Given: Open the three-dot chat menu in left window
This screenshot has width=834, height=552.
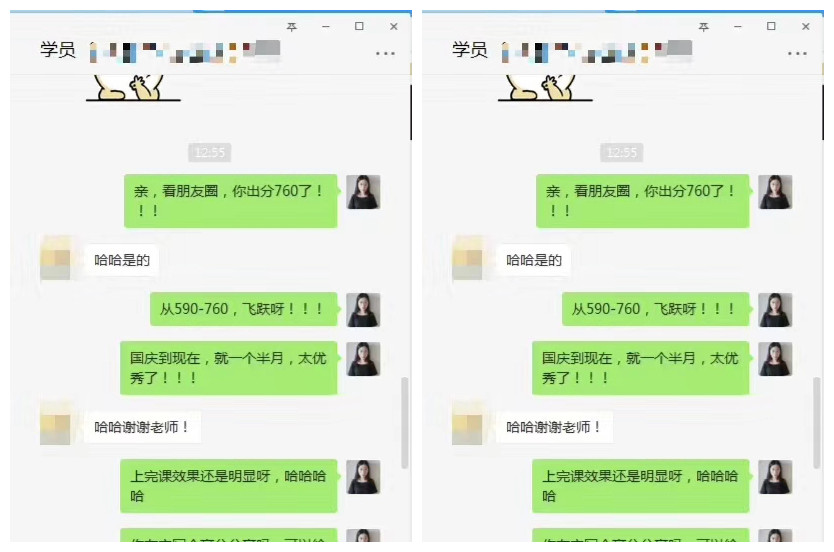Looking at the screenshot, I should [x=385, y=53].
